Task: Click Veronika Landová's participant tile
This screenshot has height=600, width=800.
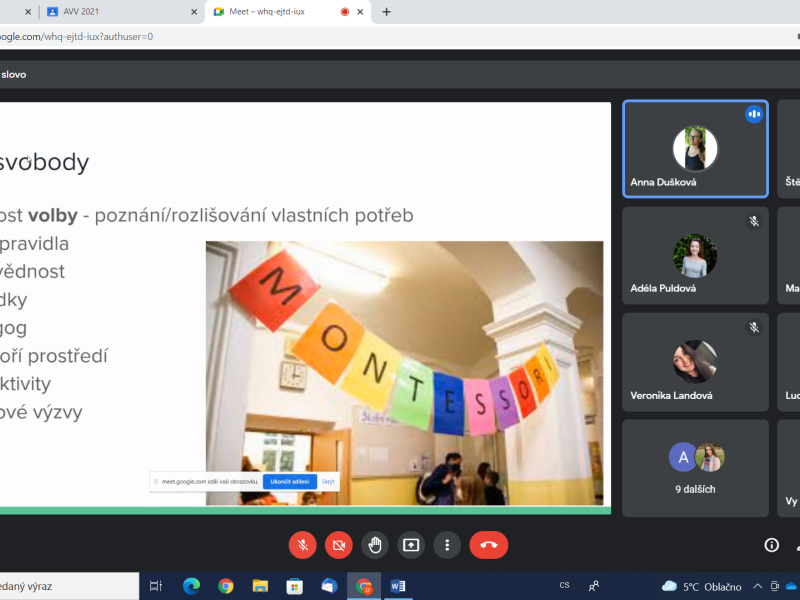Action: 695,362
